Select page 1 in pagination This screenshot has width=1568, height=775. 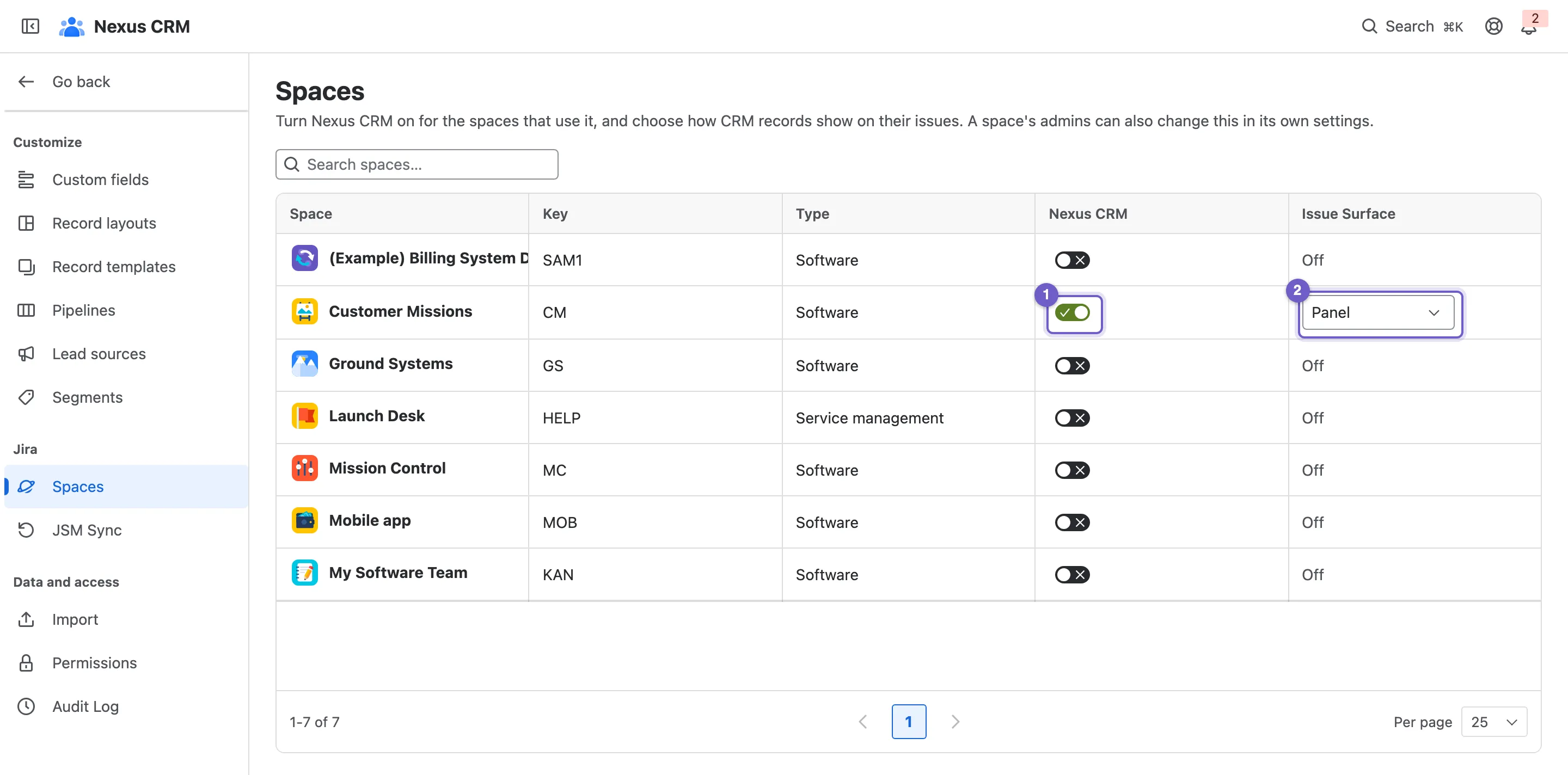[909, 722]
